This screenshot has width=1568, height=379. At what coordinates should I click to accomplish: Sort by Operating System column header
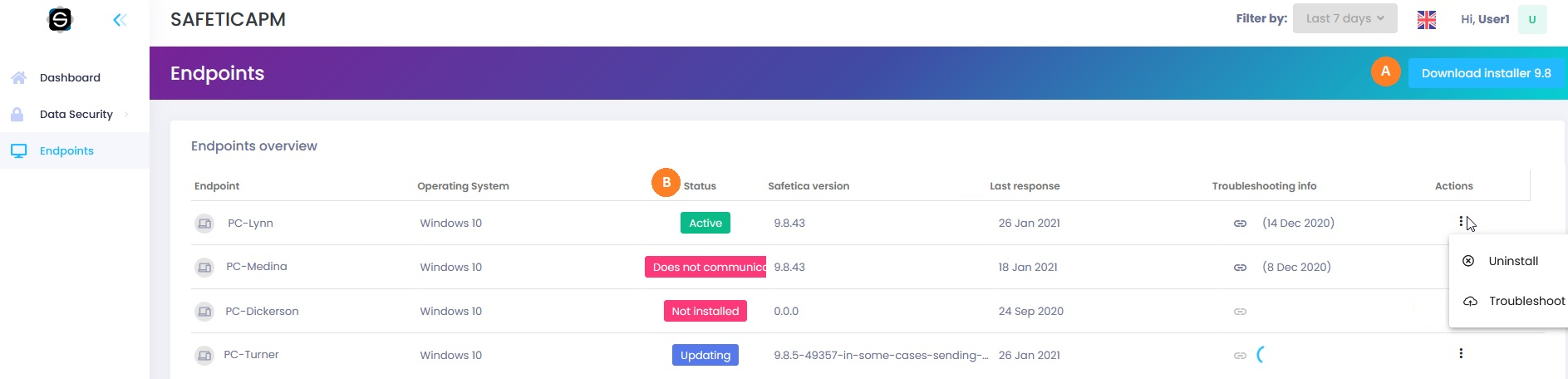[463, 186]
